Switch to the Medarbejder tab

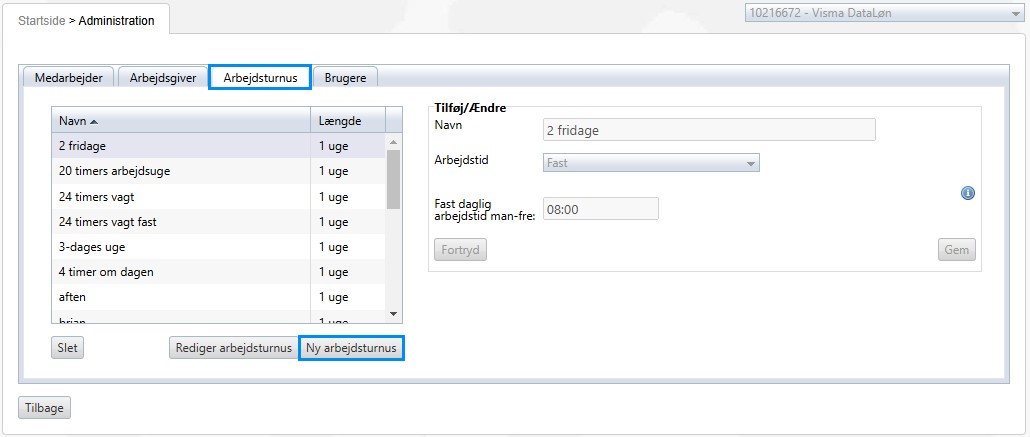click(68, 78)
